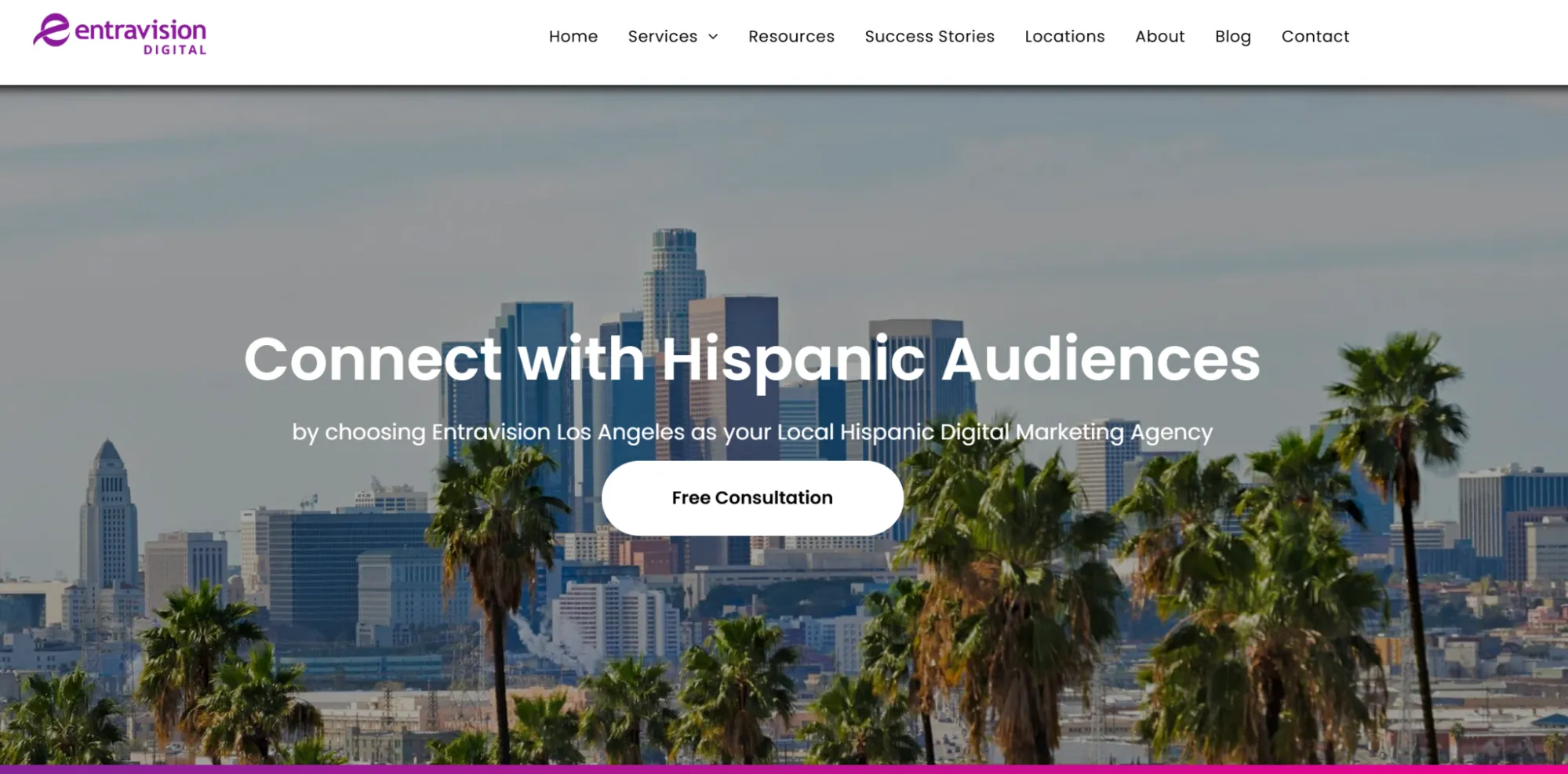Image resolution: width=1568 pixels, height=774 pixels.
Task: Click the Entravision Digital logo
Action: click(x=120, y=35)
